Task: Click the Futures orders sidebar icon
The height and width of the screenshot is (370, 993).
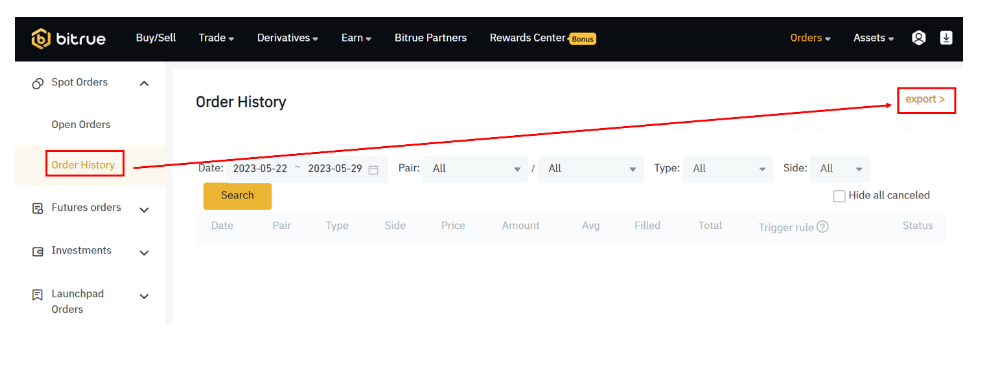Action: [x=37, y=208]
